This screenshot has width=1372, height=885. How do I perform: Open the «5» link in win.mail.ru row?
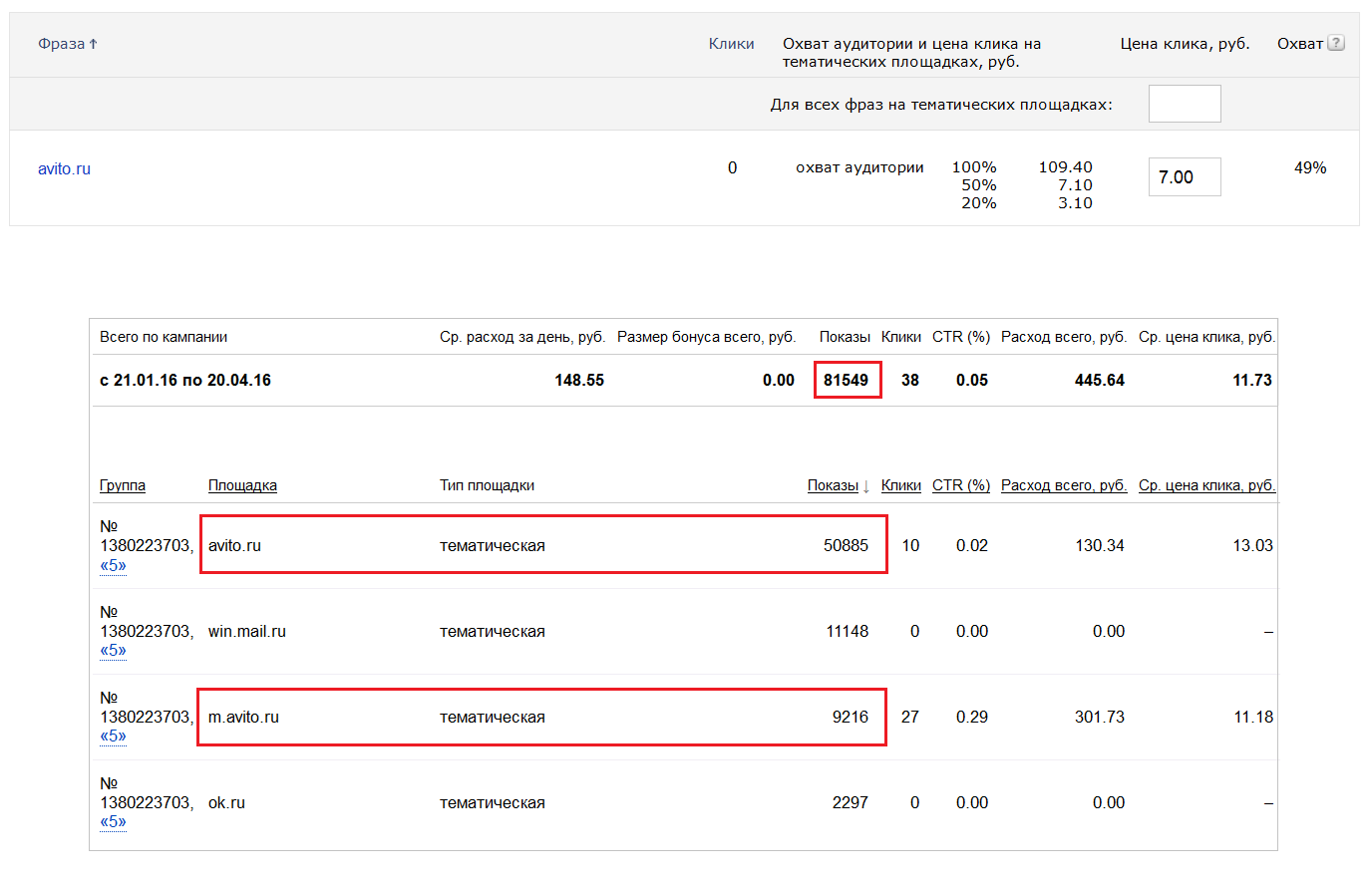pos(113,651)
